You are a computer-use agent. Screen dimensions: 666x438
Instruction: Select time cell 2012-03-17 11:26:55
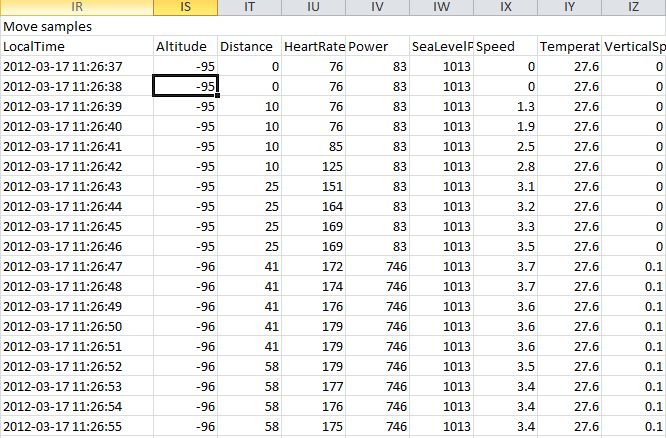(76, 426)
